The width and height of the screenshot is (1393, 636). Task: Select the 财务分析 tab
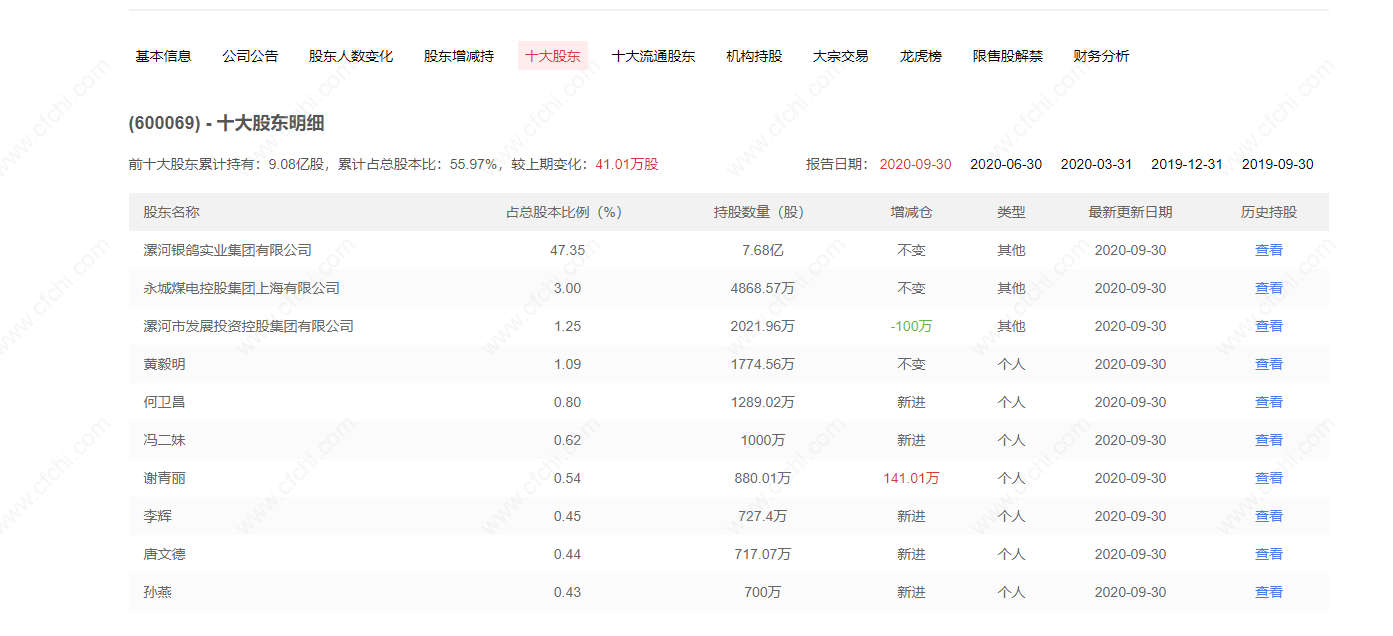pos(1101,56)
